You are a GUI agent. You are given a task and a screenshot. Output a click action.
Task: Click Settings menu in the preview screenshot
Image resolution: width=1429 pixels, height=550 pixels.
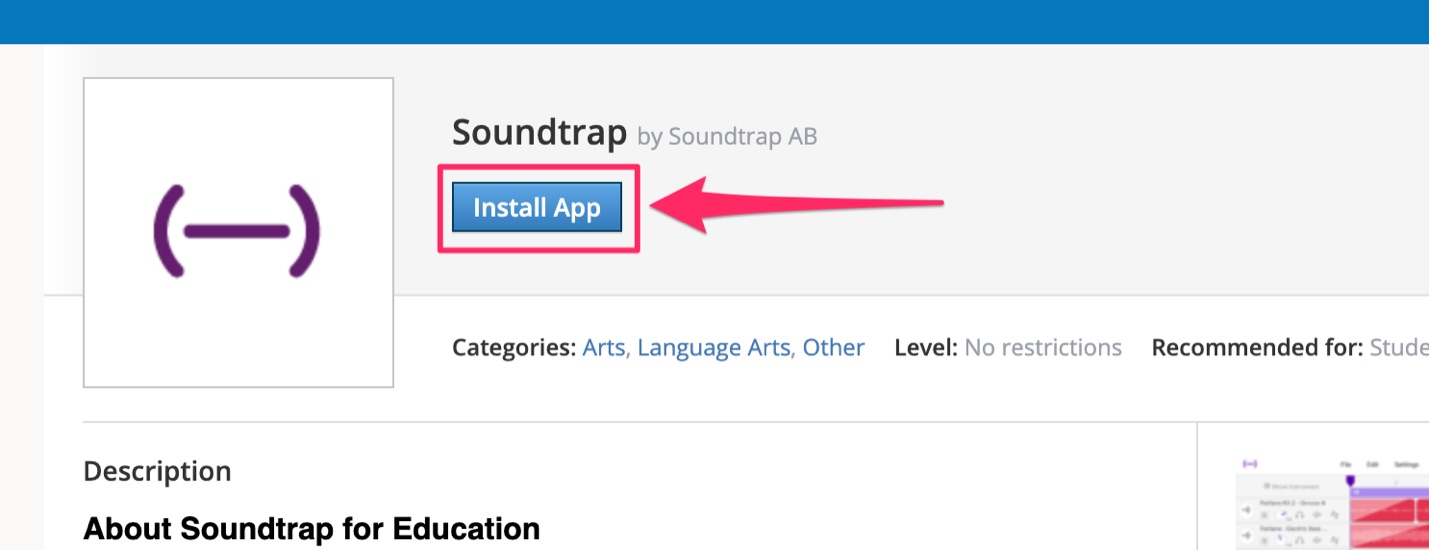click(1406, 464)
